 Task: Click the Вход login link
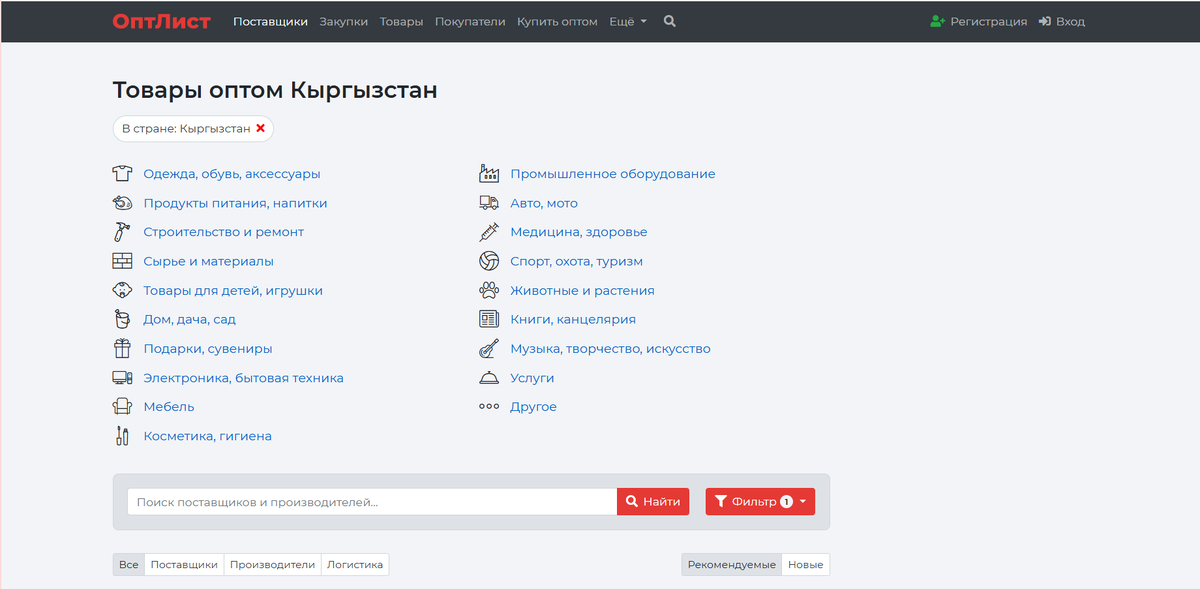[x=1070, y=21]
